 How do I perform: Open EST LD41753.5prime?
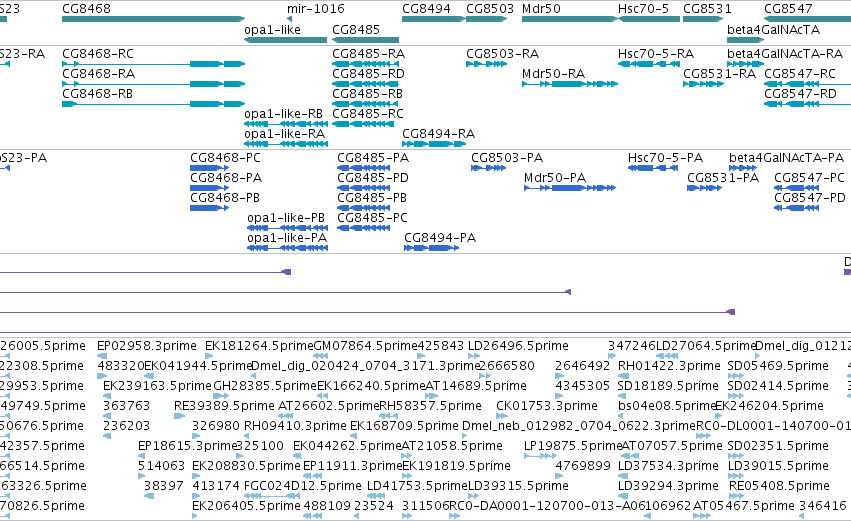tap(417, 487)
